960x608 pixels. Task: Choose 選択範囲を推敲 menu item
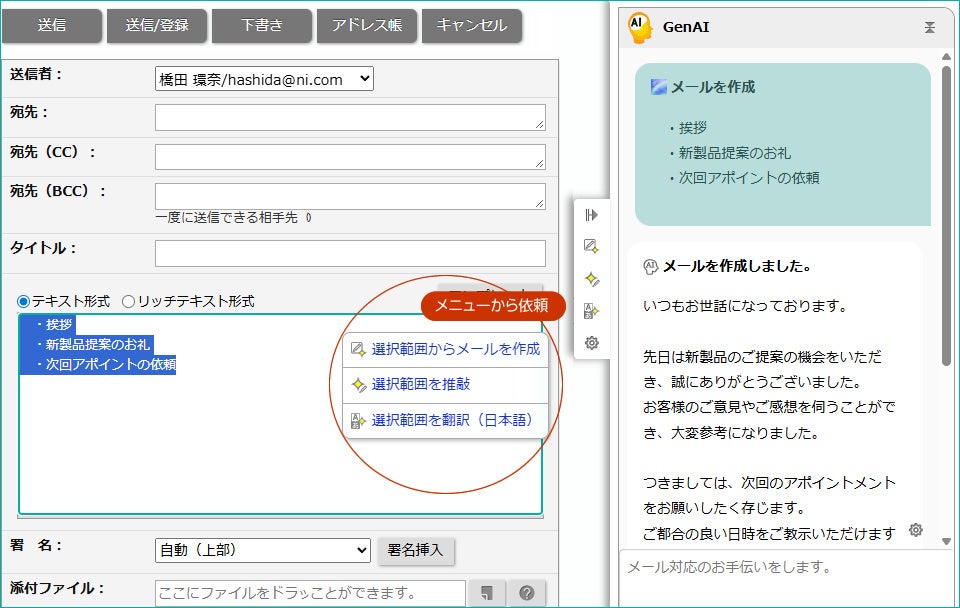(x=445, y=385)
